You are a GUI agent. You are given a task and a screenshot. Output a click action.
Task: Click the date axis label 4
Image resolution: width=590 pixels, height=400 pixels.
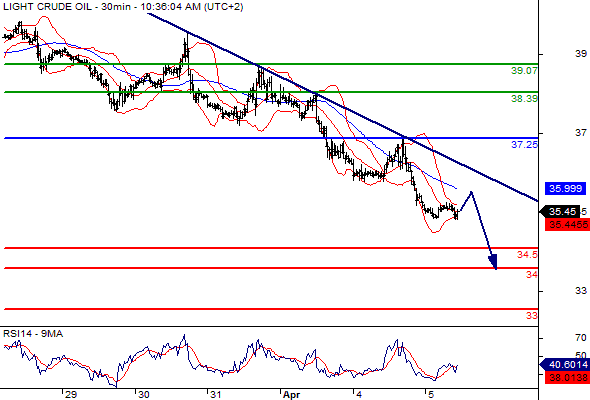coord(359,395)
